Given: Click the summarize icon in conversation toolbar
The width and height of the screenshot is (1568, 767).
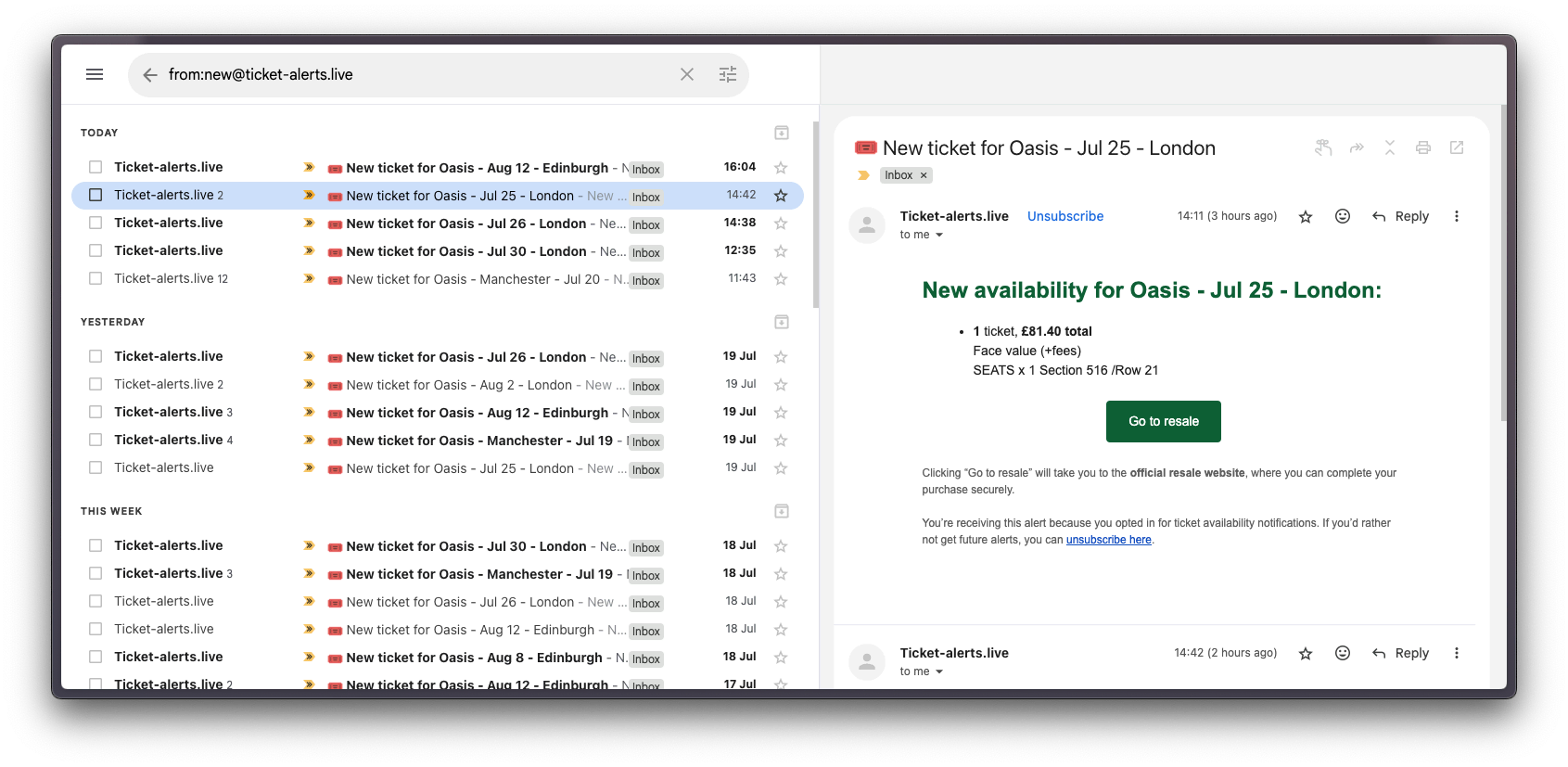Looking at the screenshot, I should pyautogui.click(x=1323, y=147).
